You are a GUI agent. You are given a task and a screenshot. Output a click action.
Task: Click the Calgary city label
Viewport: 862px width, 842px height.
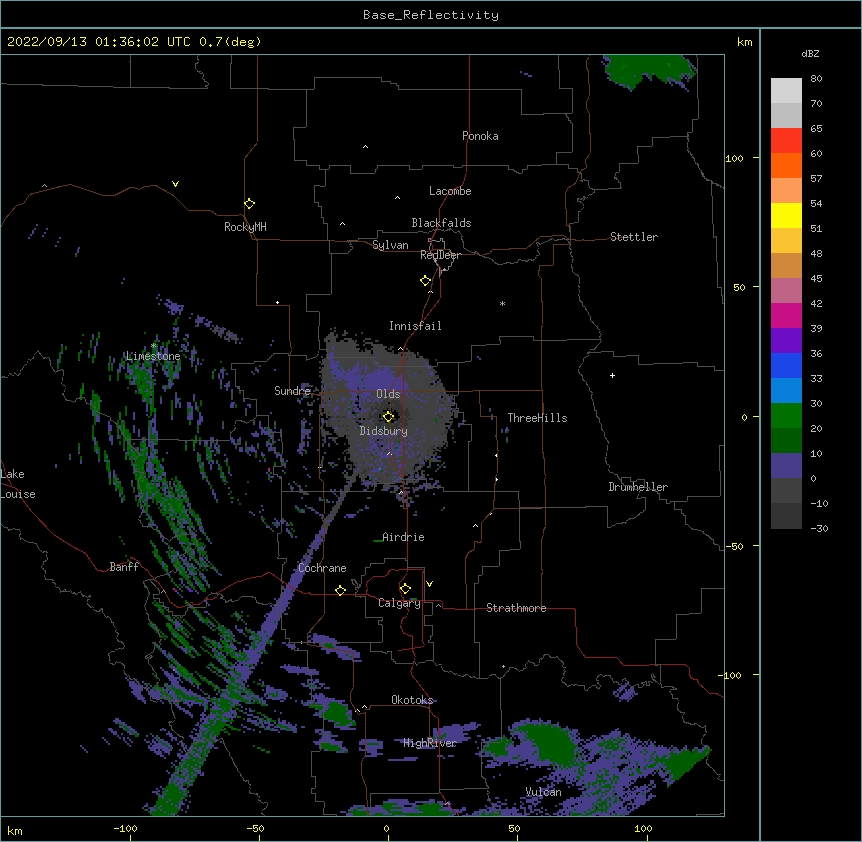tap(399, 603)
